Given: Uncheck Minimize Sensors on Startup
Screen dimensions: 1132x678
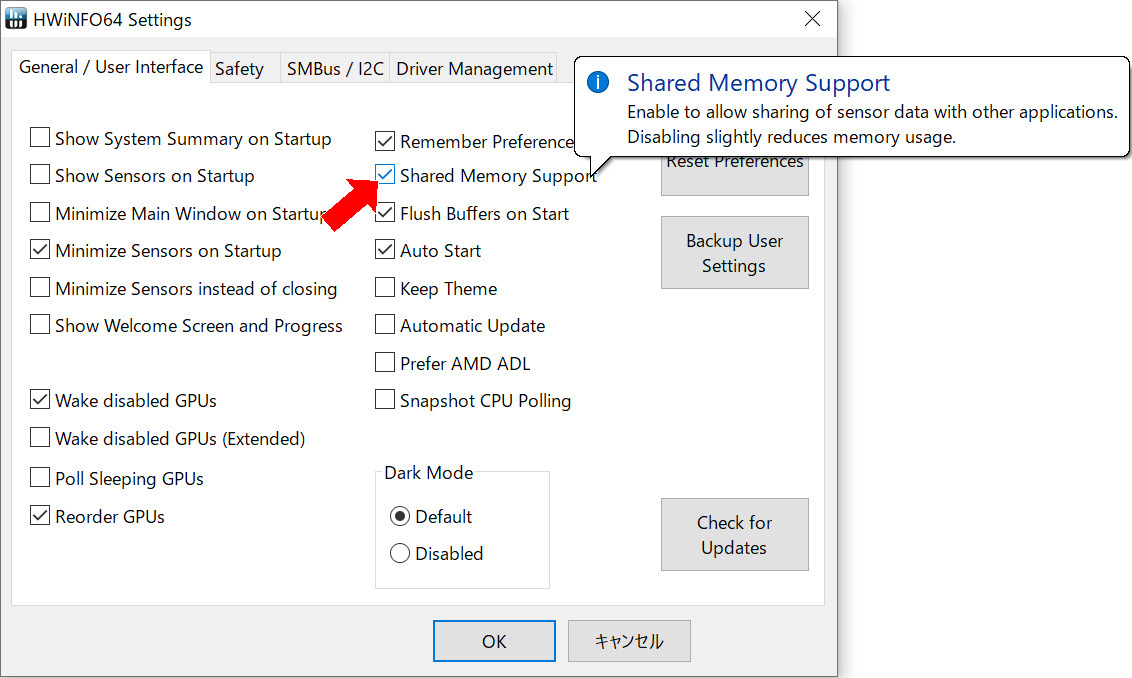Looking at the screenshot, I should (40, 250).
